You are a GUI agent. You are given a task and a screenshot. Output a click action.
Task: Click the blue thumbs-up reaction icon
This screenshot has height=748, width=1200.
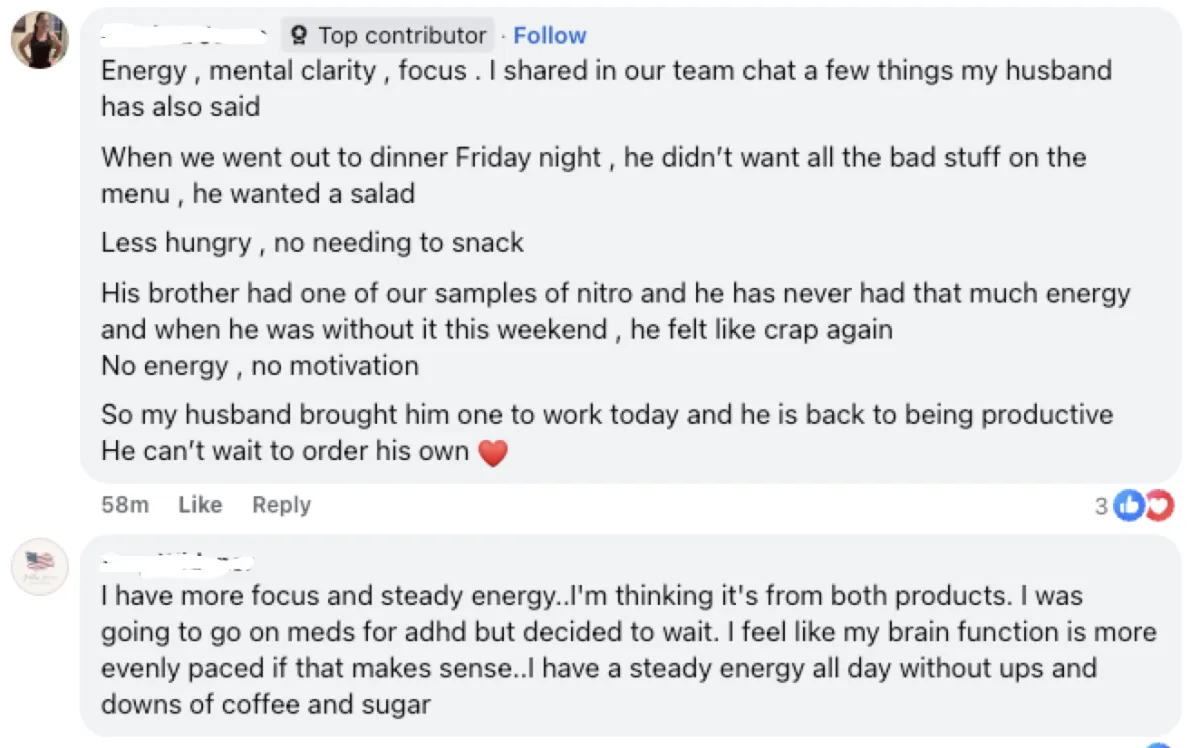pos(1127,506)
